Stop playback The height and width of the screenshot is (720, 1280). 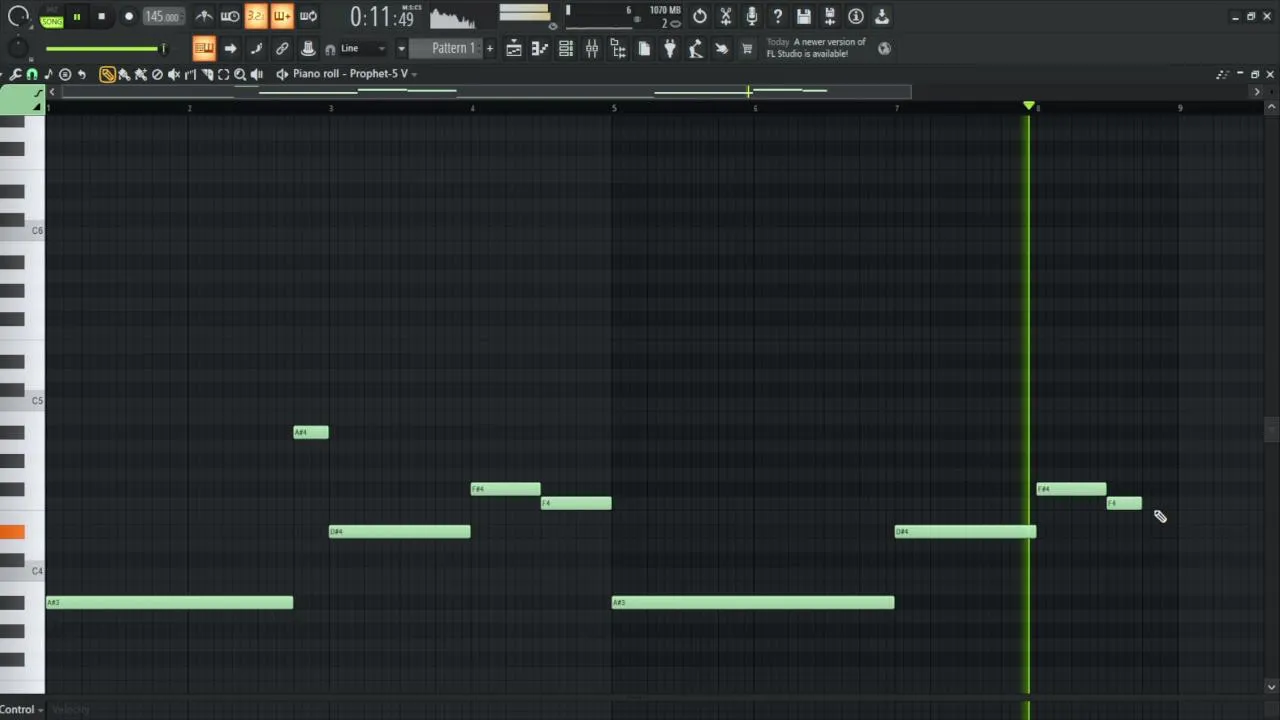101,16
